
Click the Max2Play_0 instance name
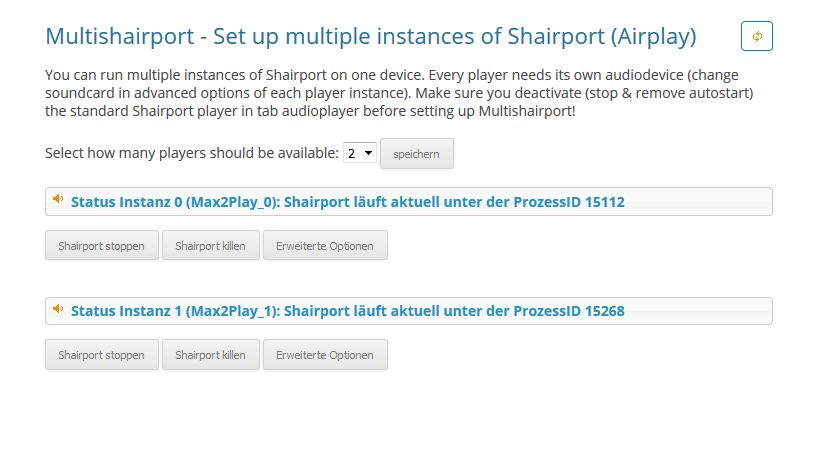point(233,202)
